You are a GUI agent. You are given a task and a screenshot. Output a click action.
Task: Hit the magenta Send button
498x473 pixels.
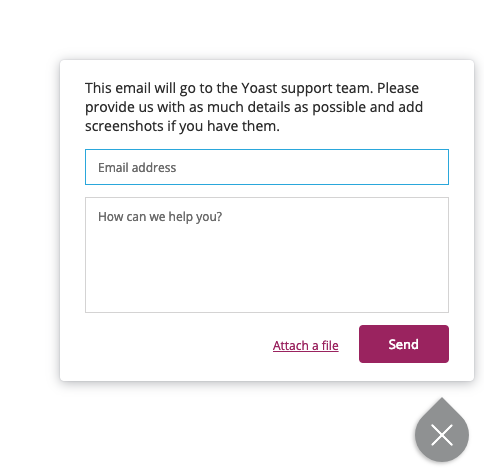(x=404, y=344)
